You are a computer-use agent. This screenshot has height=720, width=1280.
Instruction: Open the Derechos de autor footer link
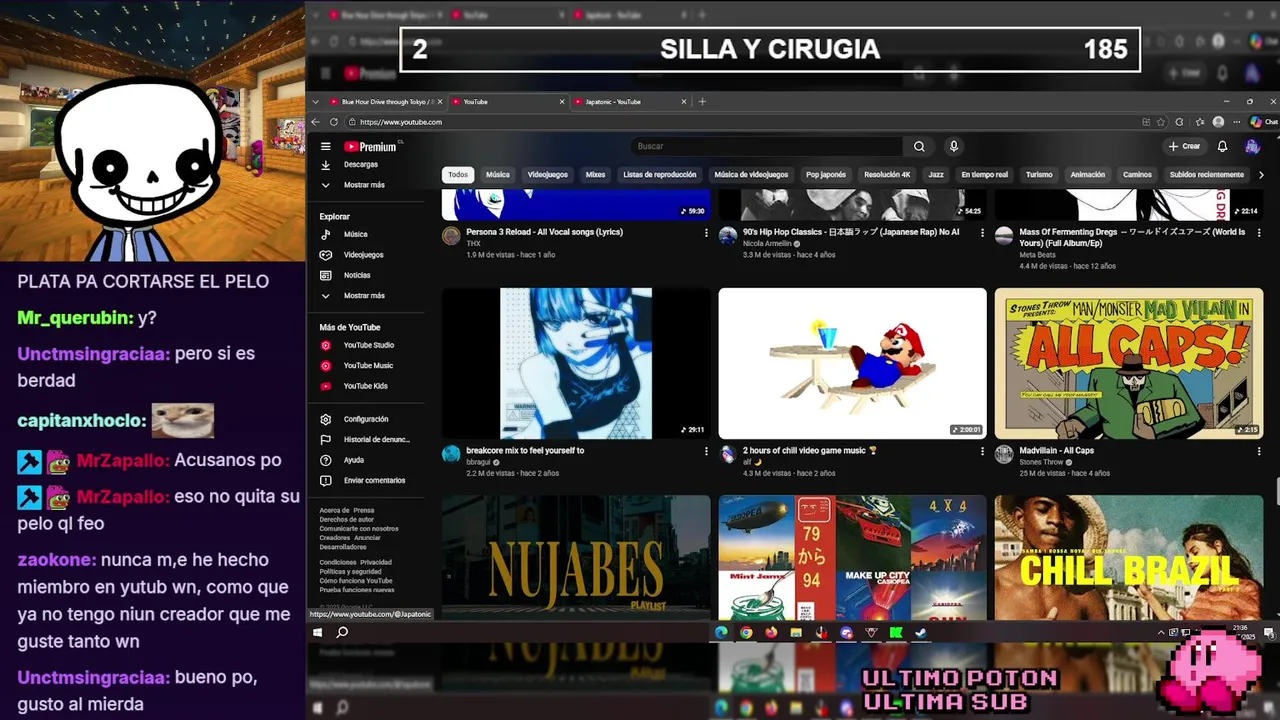(347, 520)
